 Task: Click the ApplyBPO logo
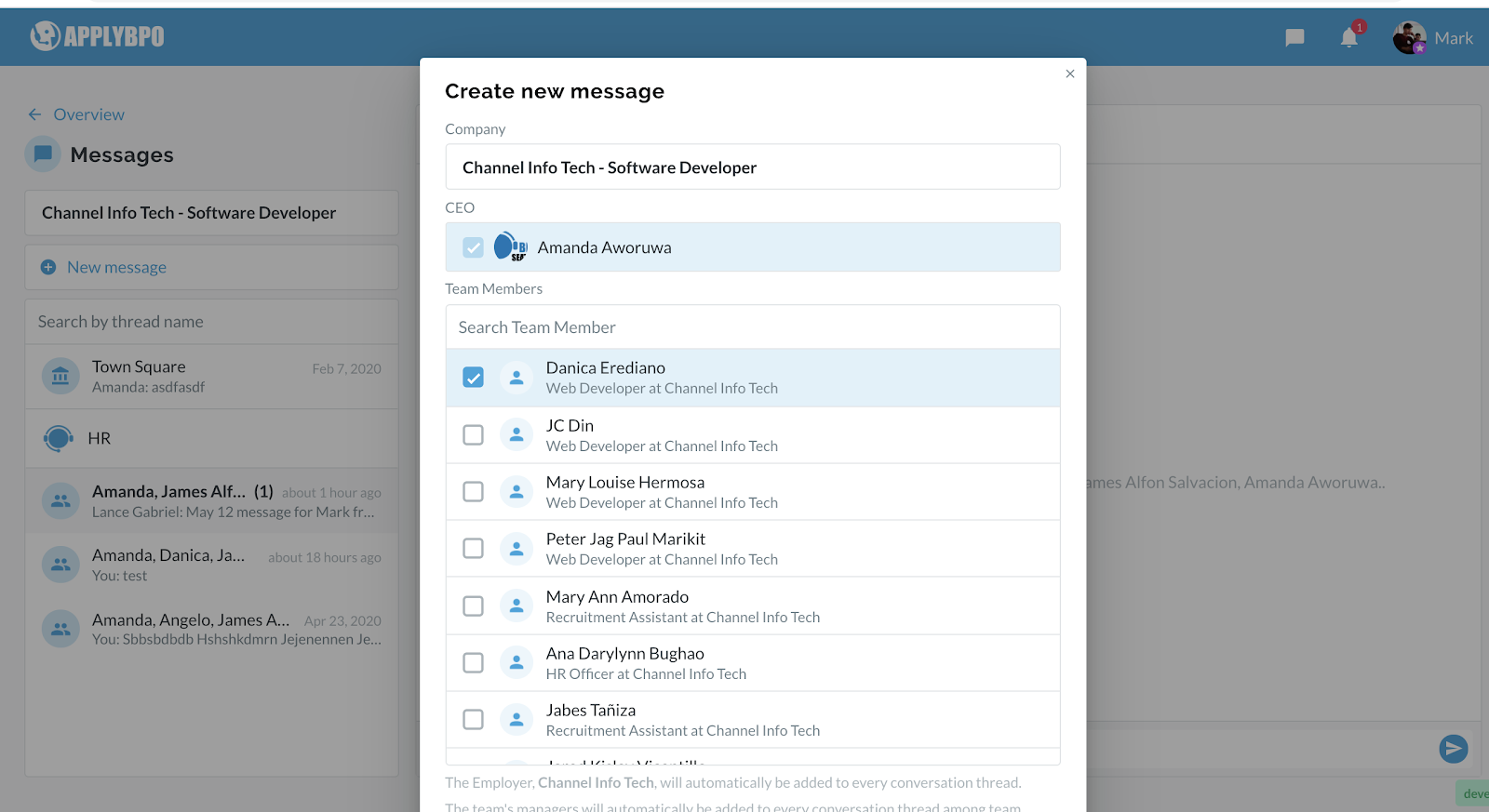point(98,36)
